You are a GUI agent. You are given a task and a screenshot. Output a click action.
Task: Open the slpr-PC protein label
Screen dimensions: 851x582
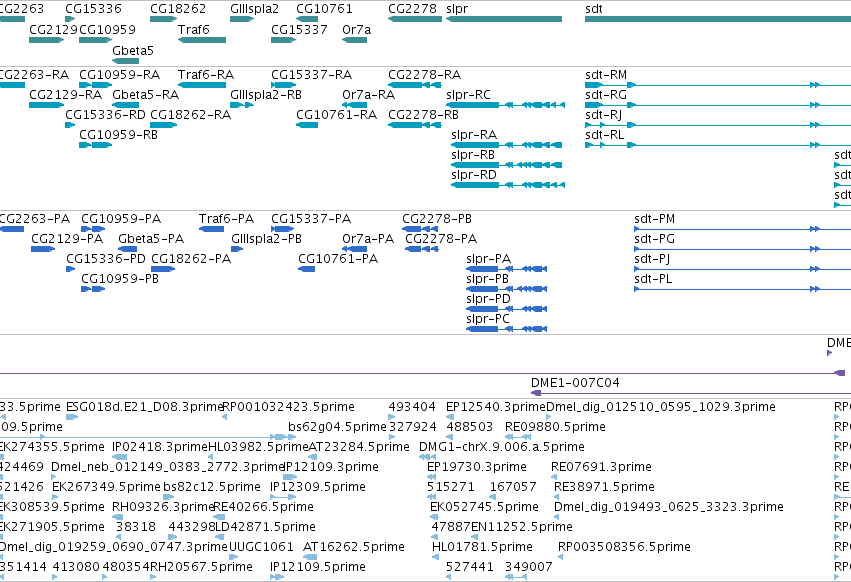click(488, 319)
